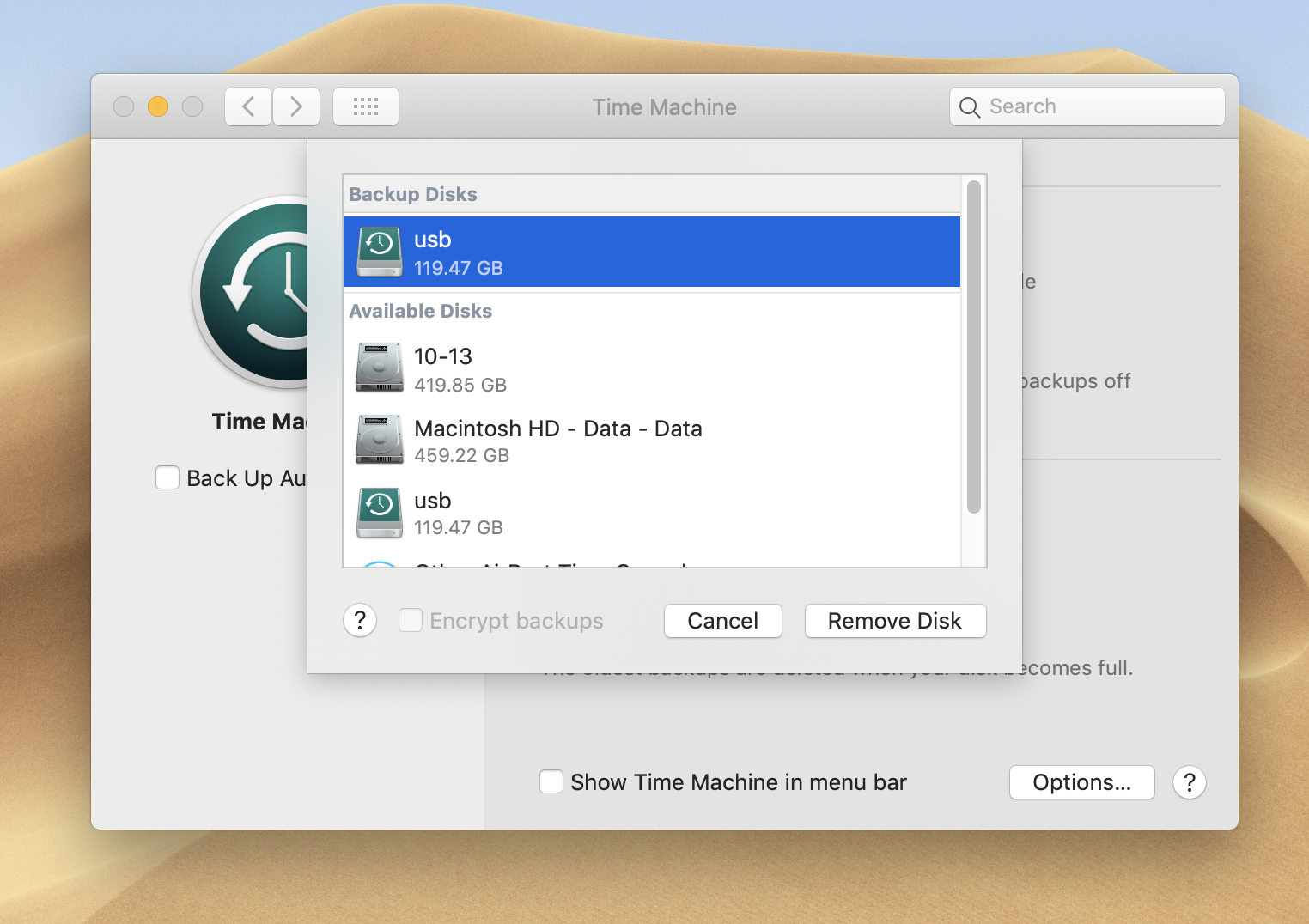Toggle Show Time Machine in menu bar
This screenshot has width=1309, height=924.
point(551,781)
